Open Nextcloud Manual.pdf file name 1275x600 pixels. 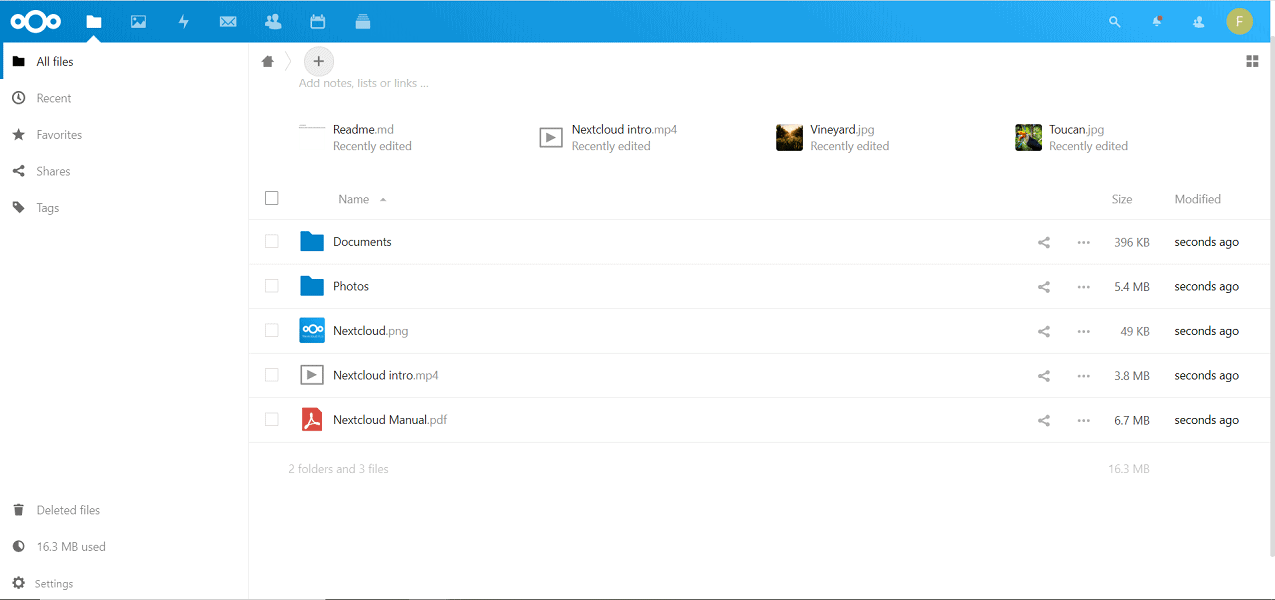click(x=390, y=421)
